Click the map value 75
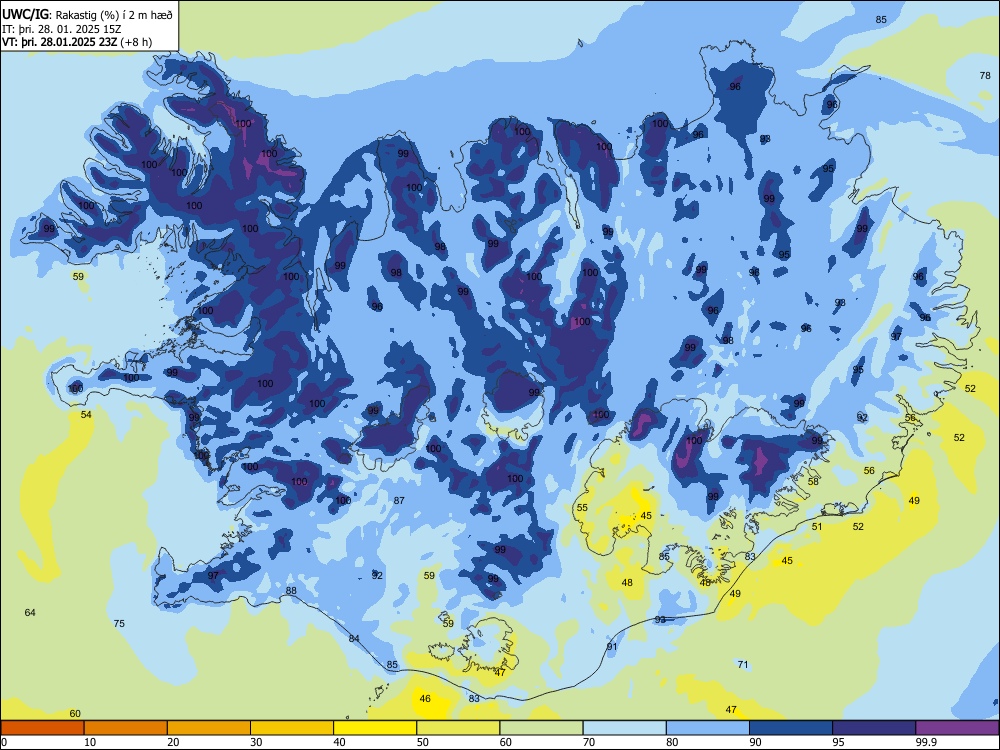Viewport: 1000px width, 750px height. (119, 623)
